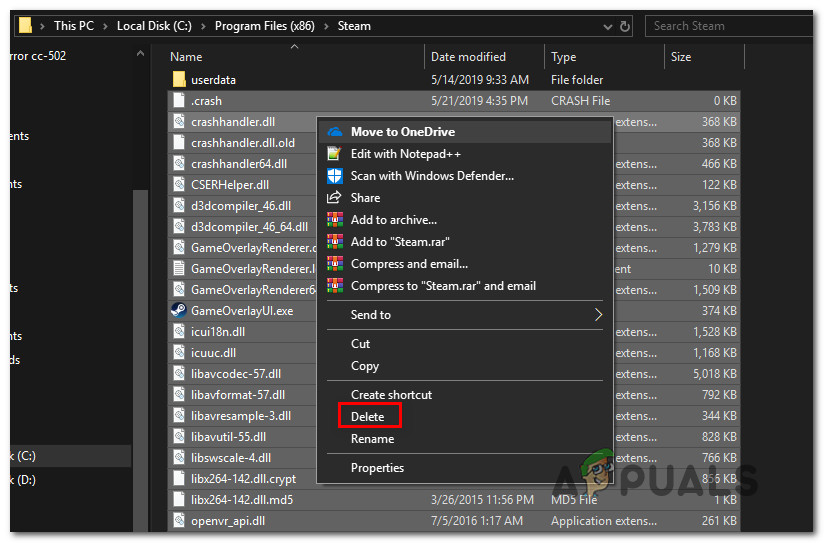
Task: Select the (C:) drive in navigation pane
Action: point(70,456)
